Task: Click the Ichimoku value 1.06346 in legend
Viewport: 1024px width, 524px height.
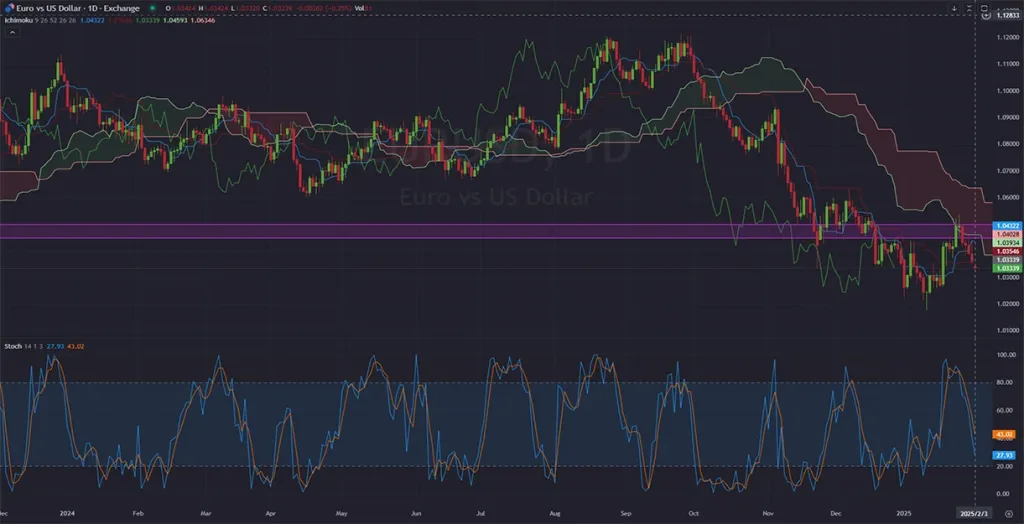Action: click(205, 20)
